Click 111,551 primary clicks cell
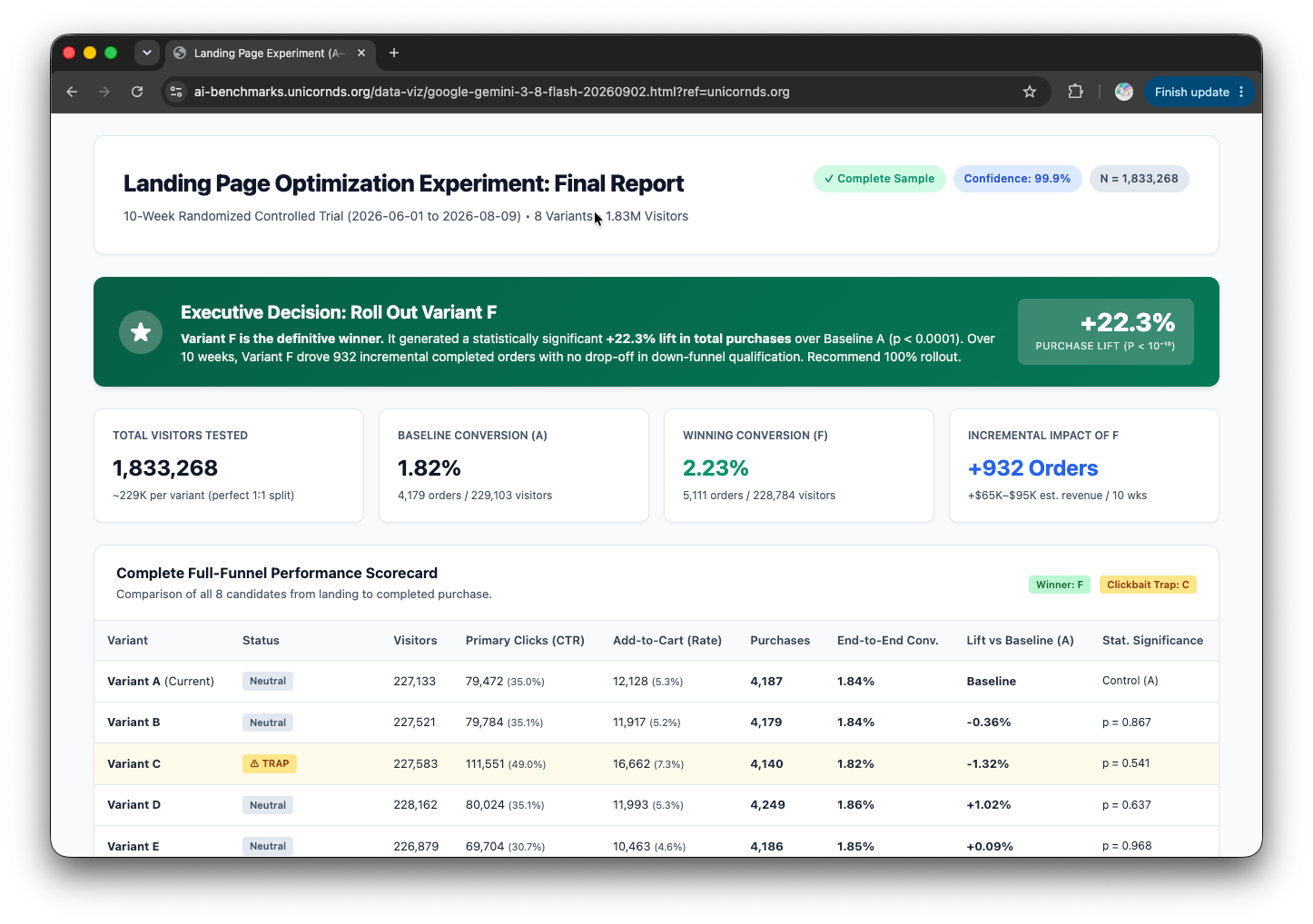Viewport: 1313px width, 924px height. 506,763
